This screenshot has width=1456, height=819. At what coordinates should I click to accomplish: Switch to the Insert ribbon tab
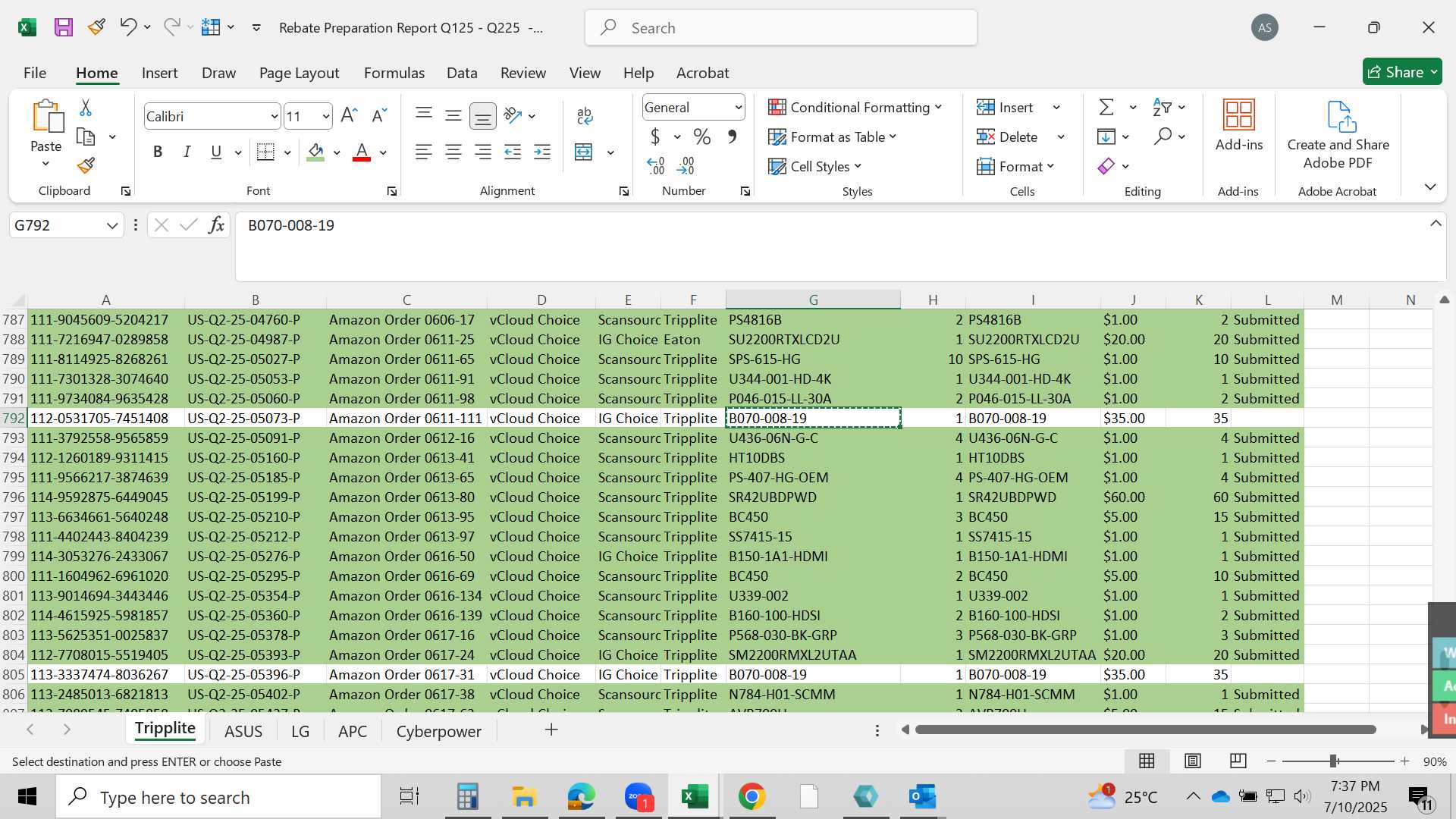coord(159,73)
